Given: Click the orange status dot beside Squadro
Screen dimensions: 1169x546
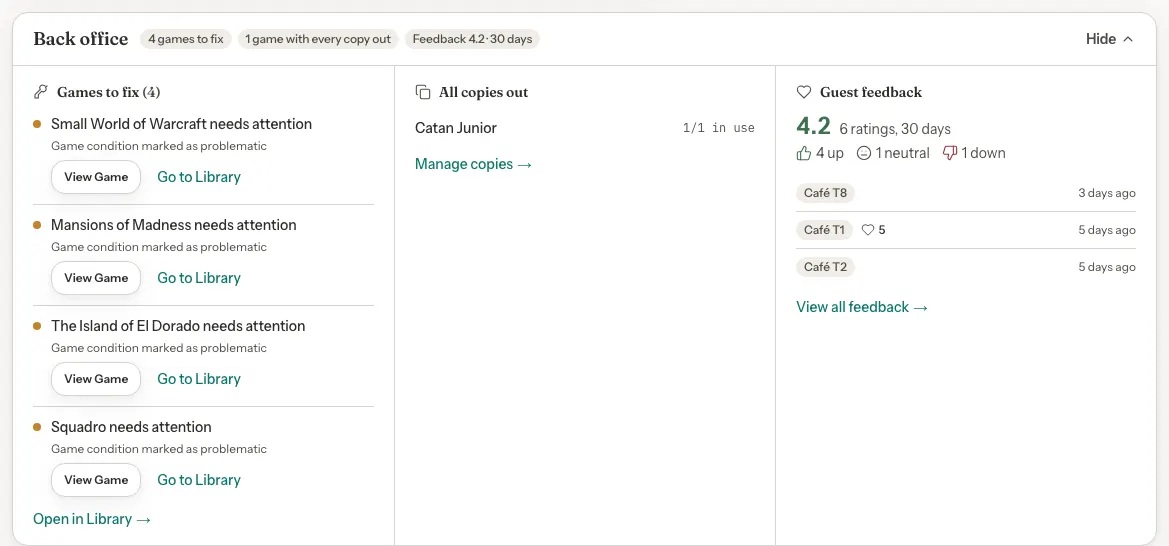Looking at the screenshot, I should (37, 427).
